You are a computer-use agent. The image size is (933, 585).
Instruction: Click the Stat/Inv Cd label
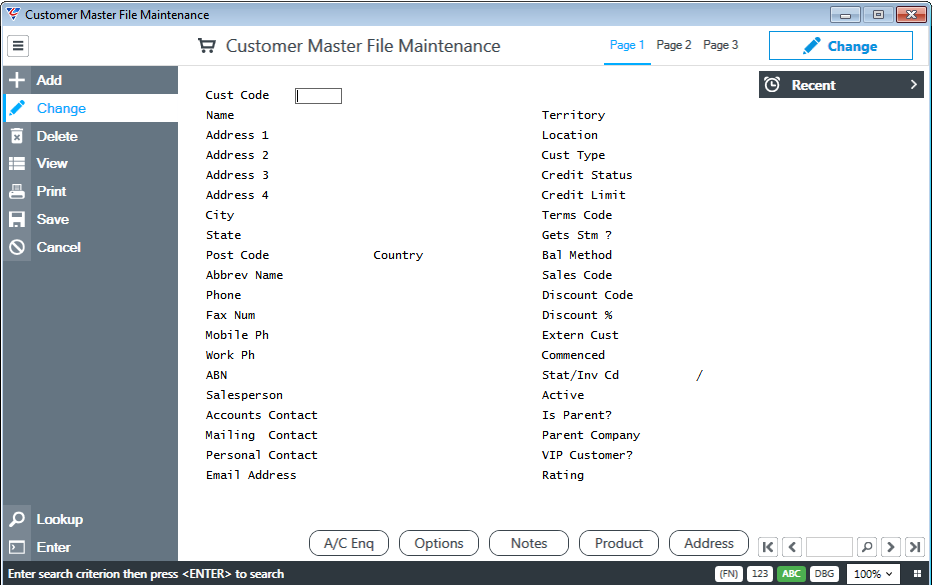pyautogui.click(x=580, y=375)
